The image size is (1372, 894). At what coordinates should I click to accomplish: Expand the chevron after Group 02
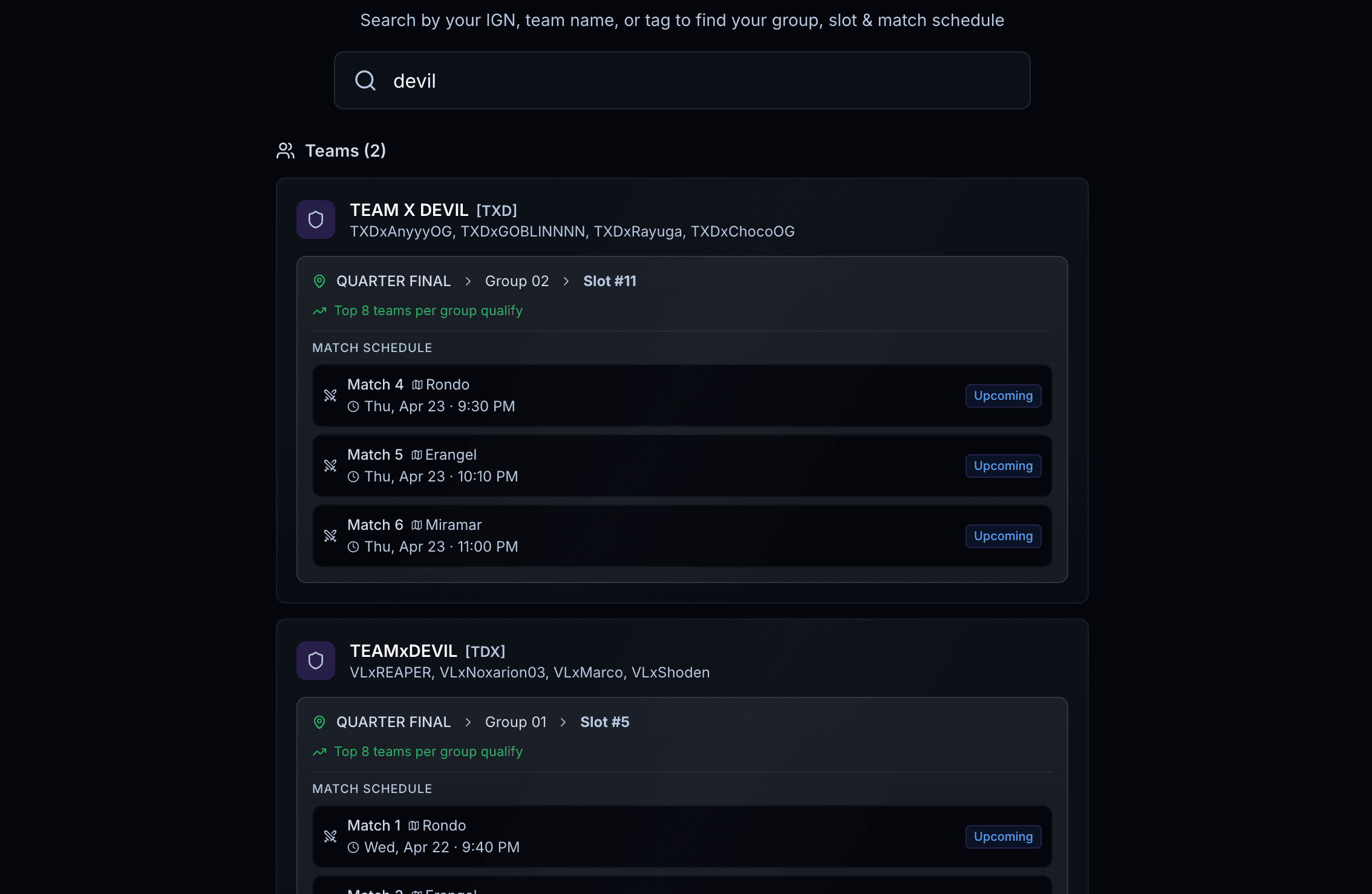point(566,281)
